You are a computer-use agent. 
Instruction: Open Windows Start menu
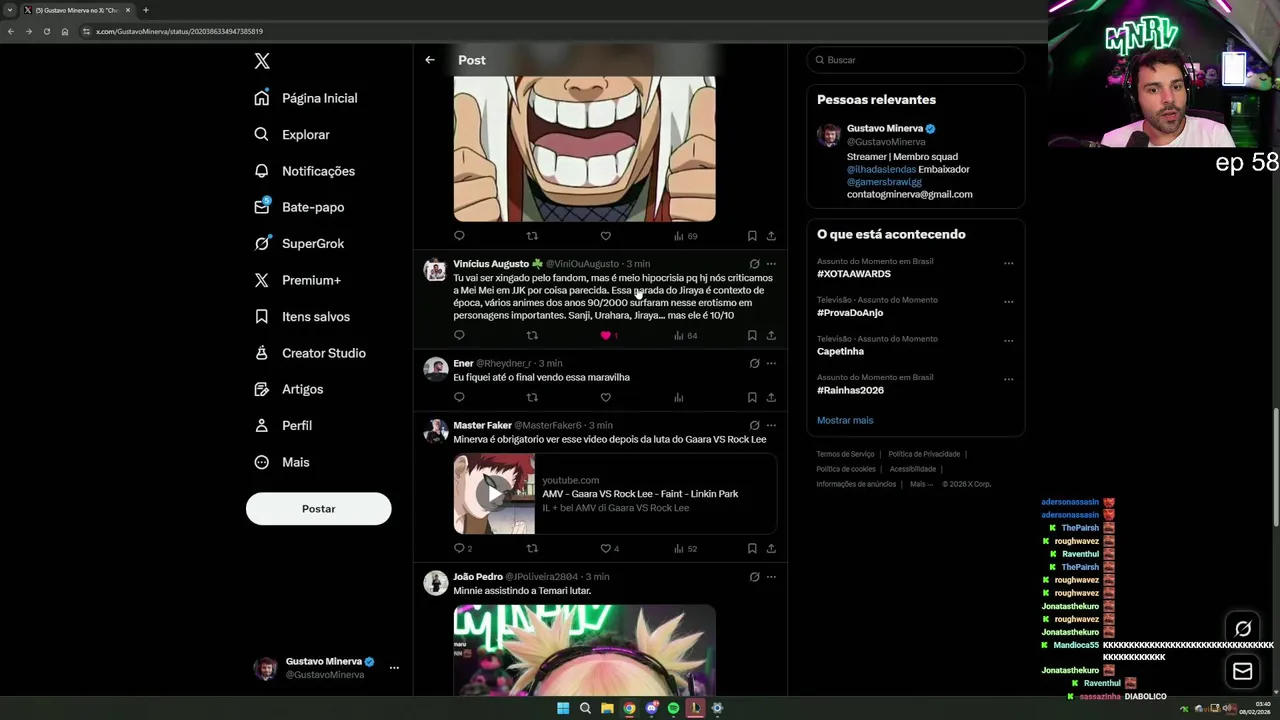(x=563, y=708)
